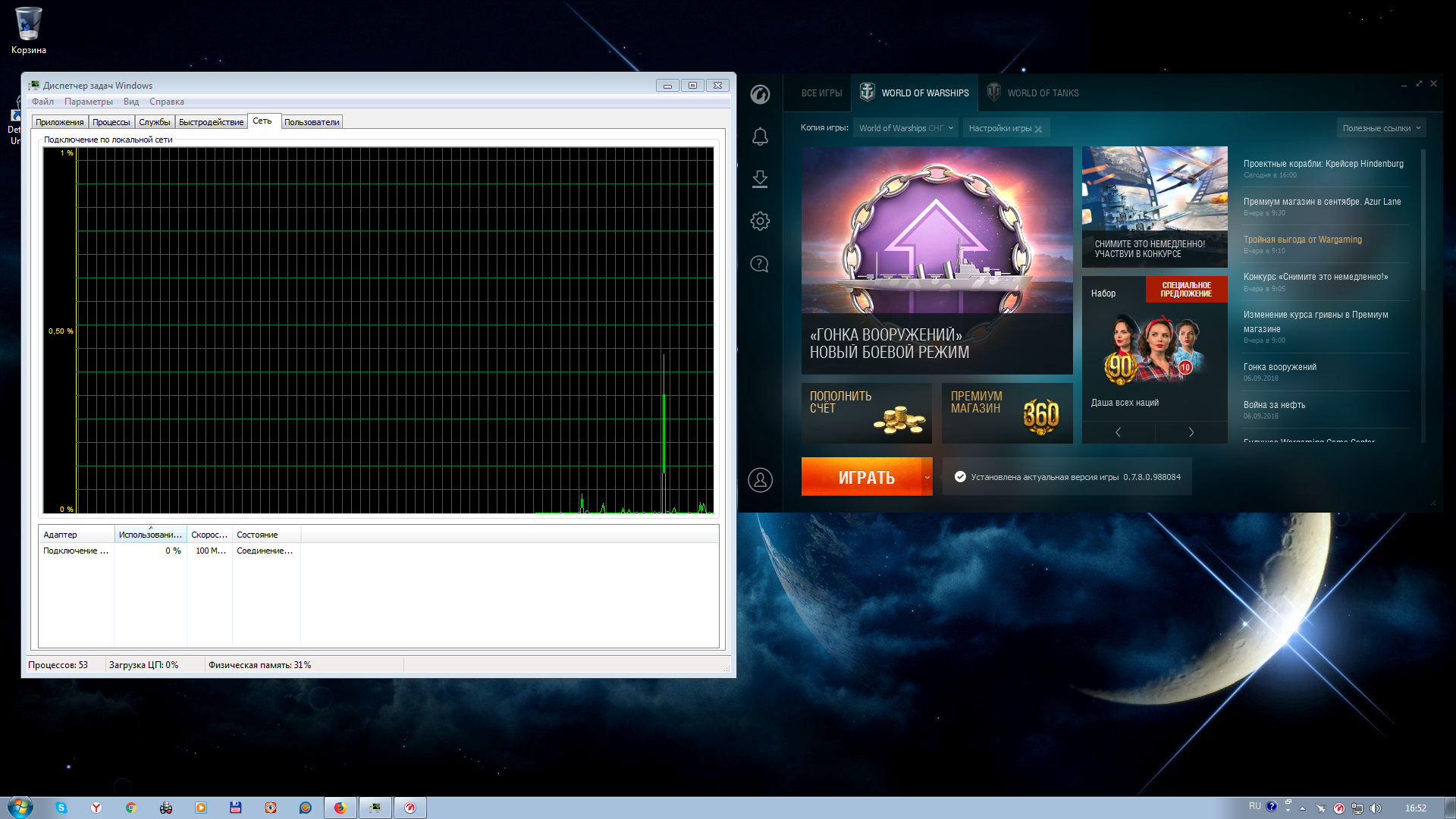Open Параметры menu in Task Manager
Viewport: 1456px width, 819px height.
coord(89,102)
